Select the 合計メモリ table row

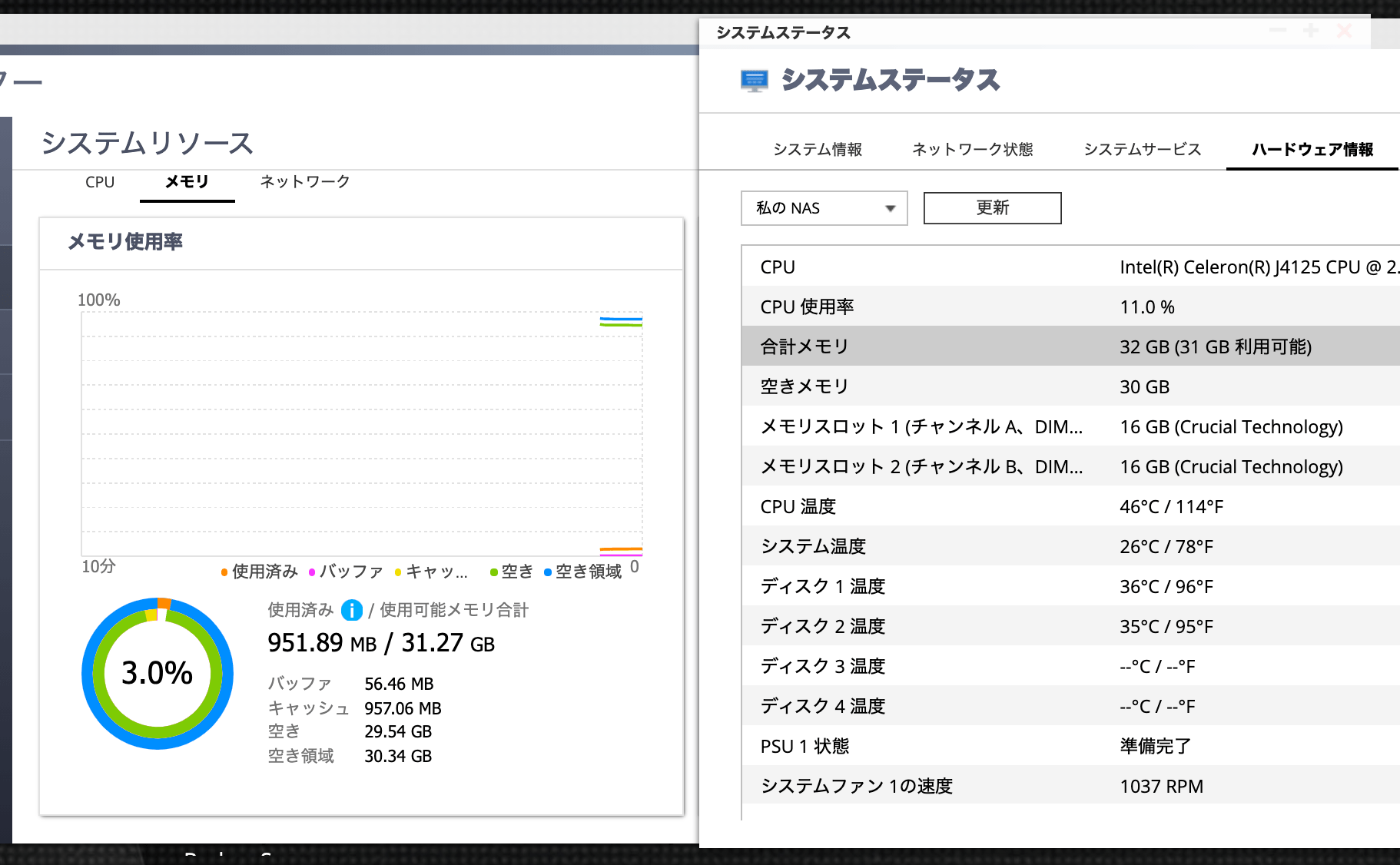999,346
